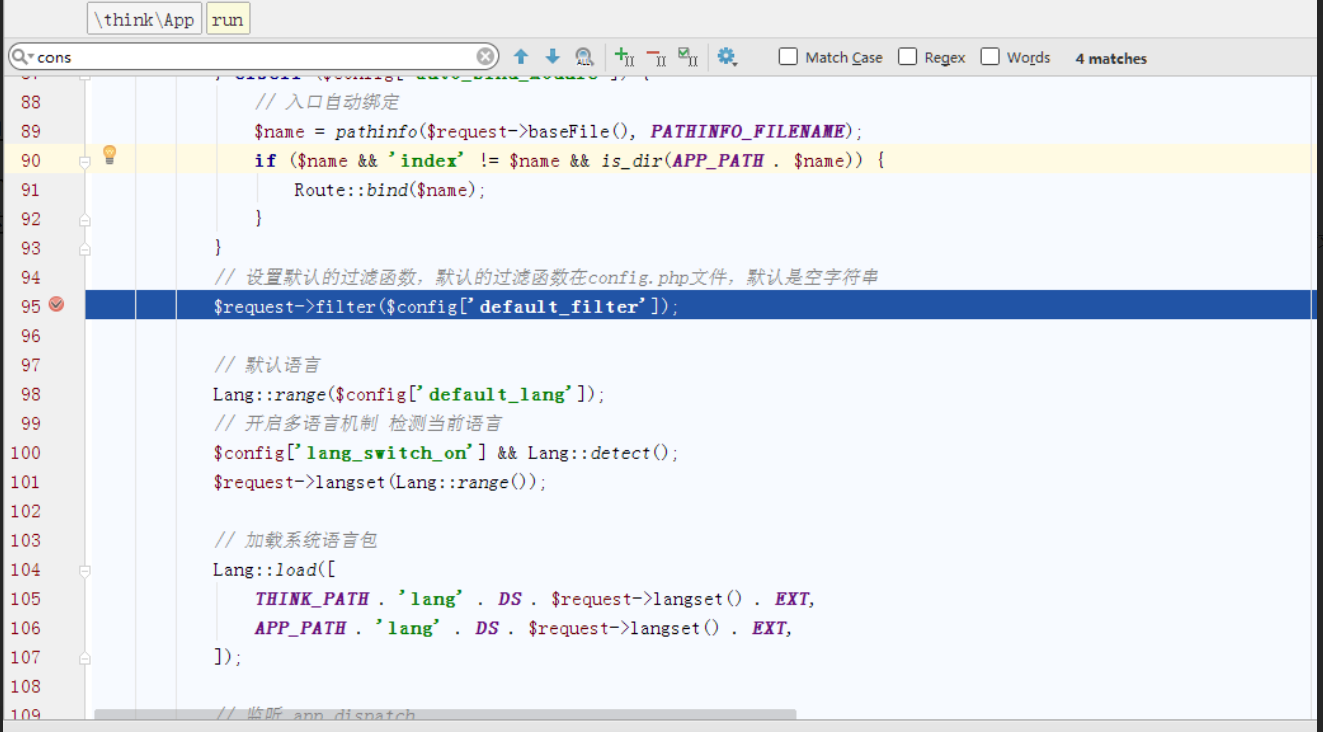Click horizontal scrollbar at editor bottom
The image size is (1323, 732).
445,714
